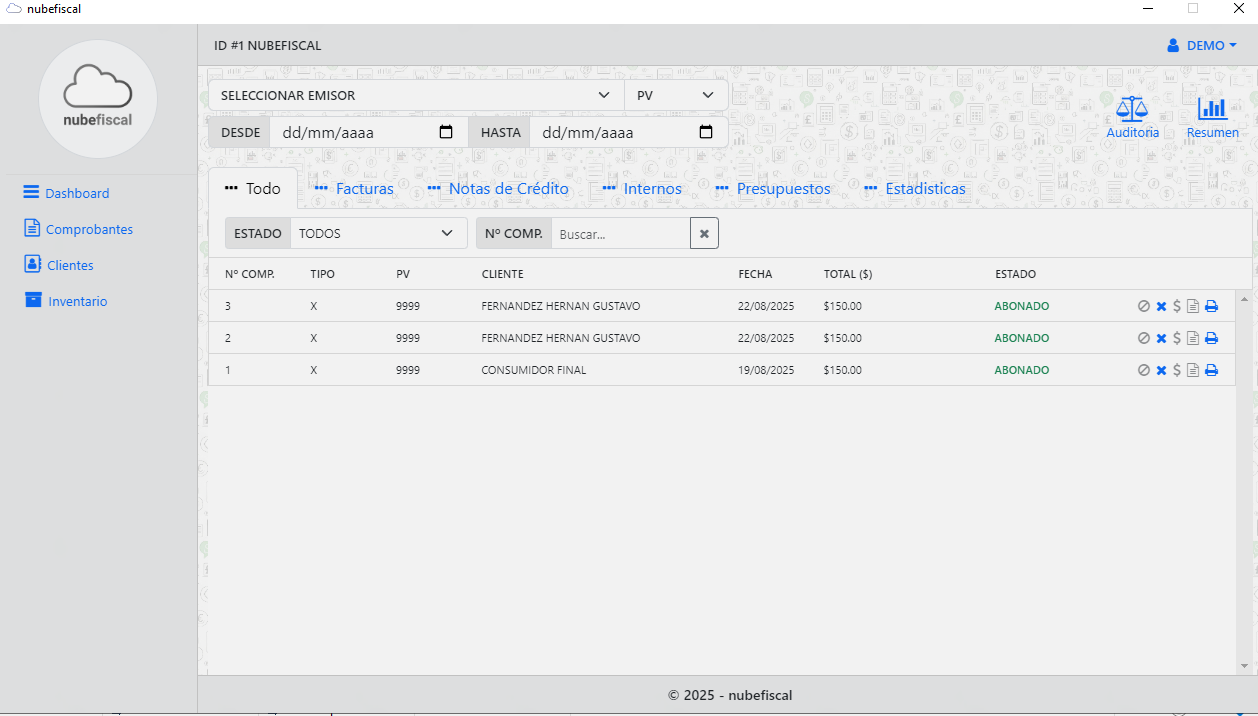Open the PV dropdown
Image resolution: width=1258 pixels, height=716 pixels.
tap(676, 96)
